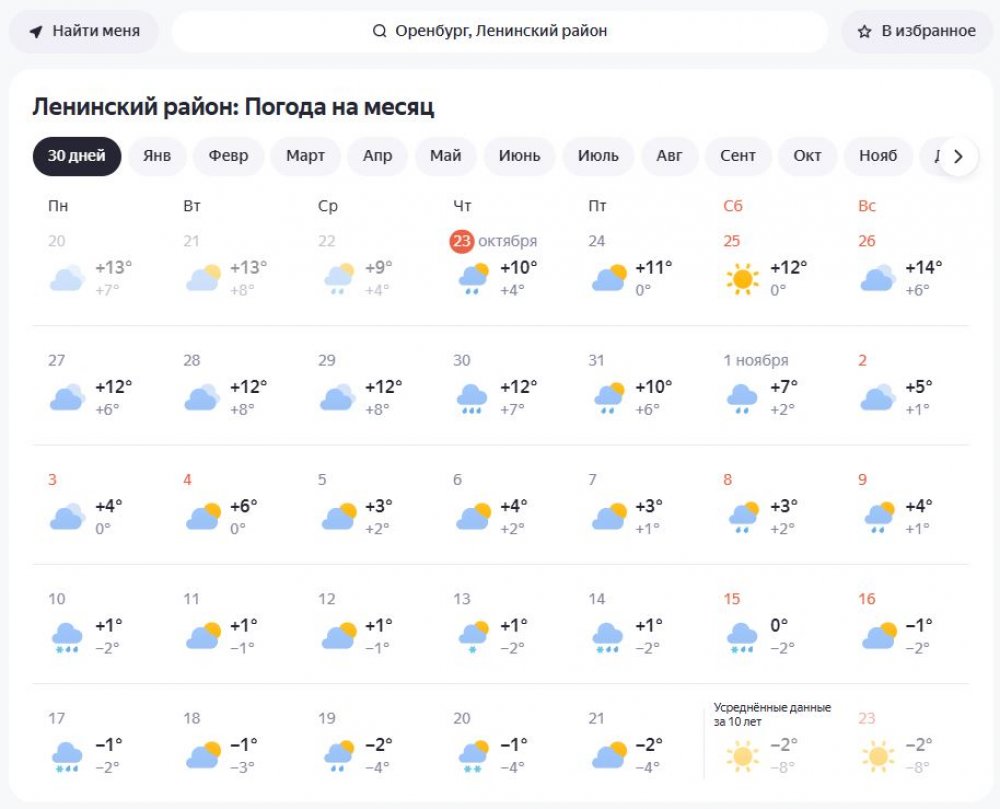Click the magnifier icon in the search bar
This screenshot has width=1000, height=809.
point(380,31)
